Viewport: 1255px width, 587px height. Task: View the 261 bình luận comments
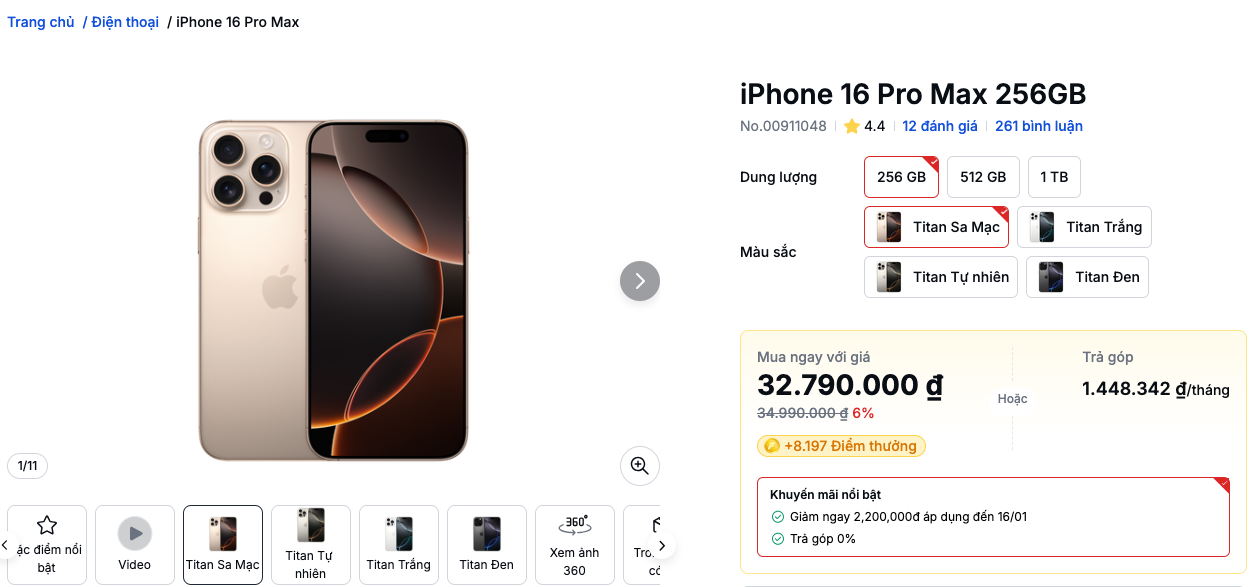1038,125
